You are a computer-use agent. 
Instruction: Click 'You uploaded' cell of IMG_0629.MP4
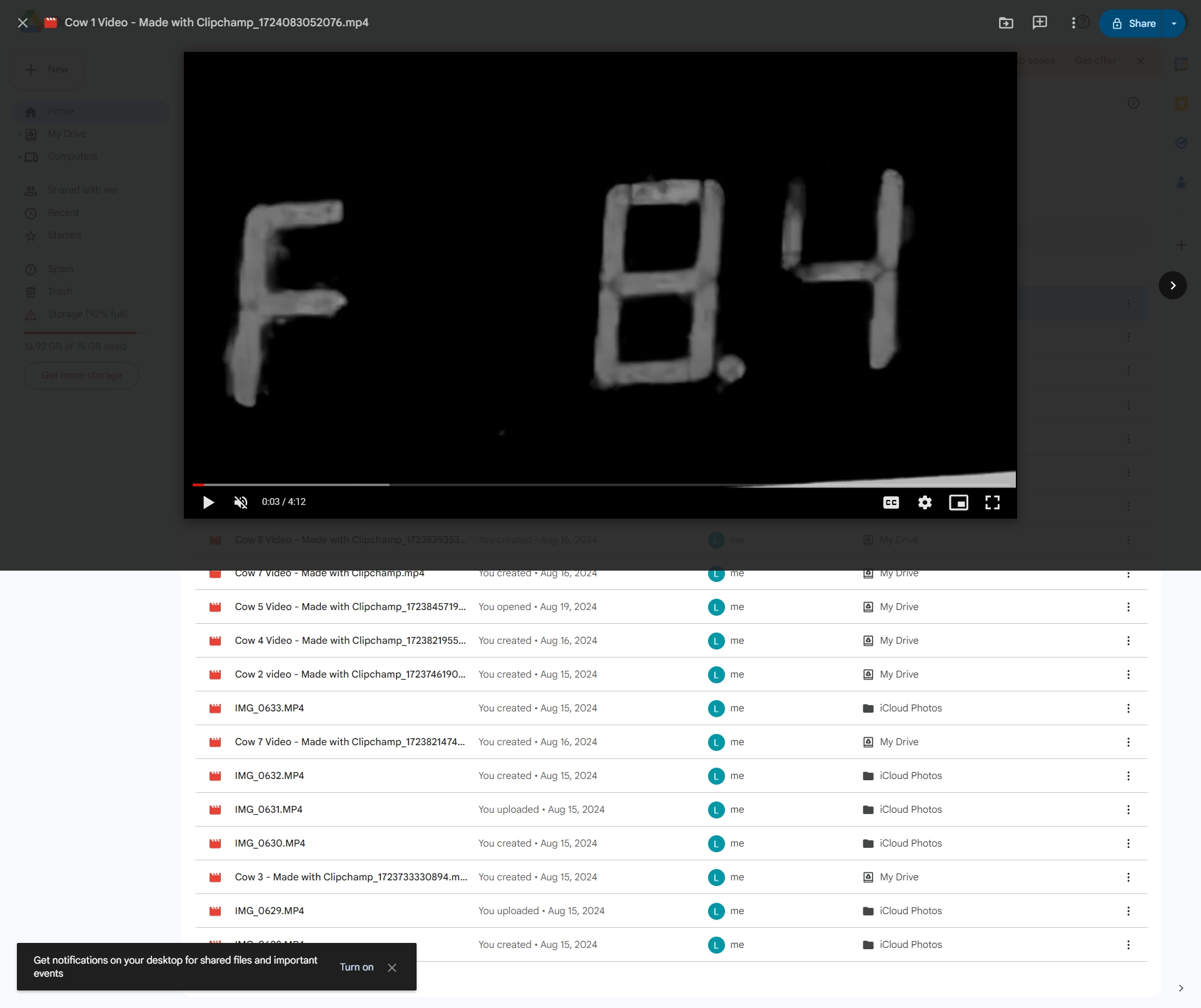point(541,911)
